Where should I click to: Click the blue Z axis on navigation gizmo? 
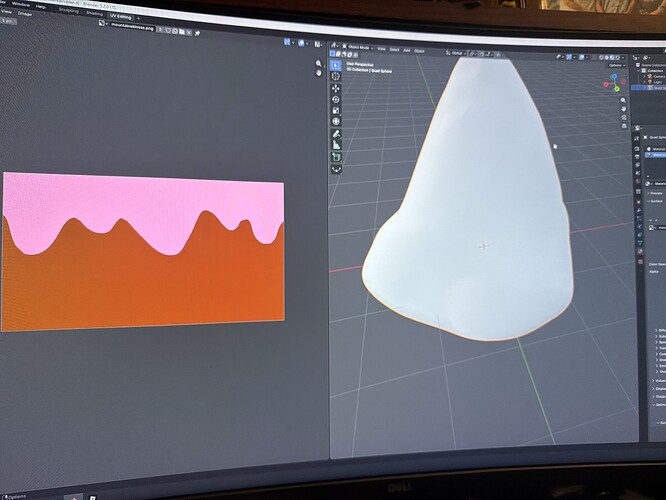tap(614, 76)
